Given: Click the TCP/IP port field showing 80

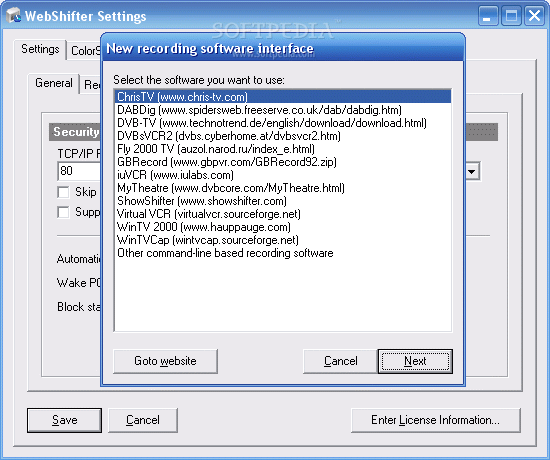Looking at the screenshot, I should [79, 171].
